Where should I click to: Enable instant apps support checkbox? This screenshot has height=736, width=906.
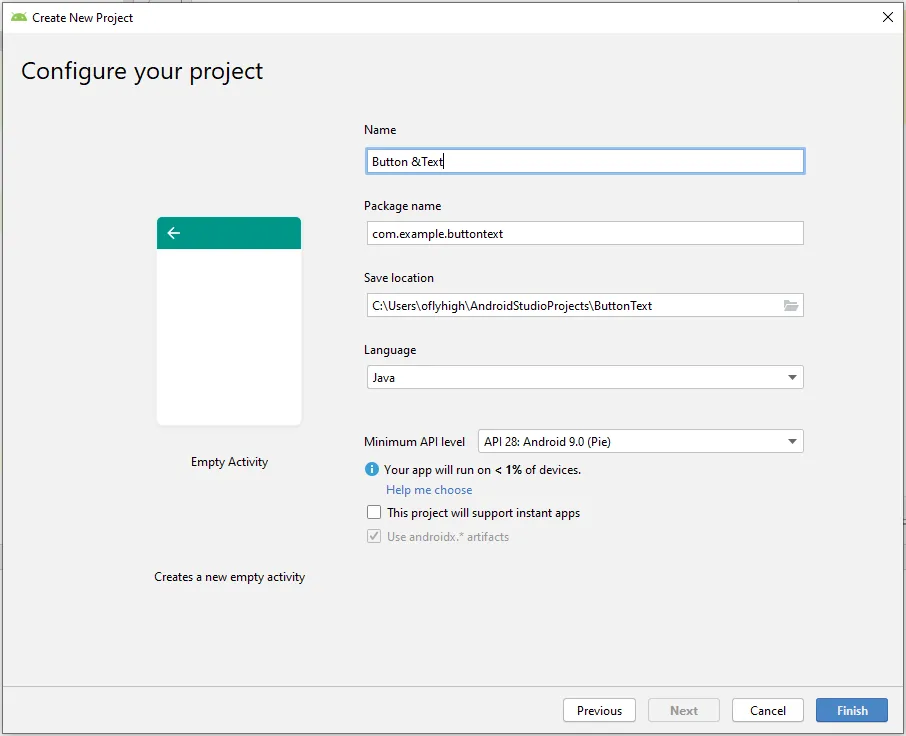pyautogui.click(x=374, y=512)
